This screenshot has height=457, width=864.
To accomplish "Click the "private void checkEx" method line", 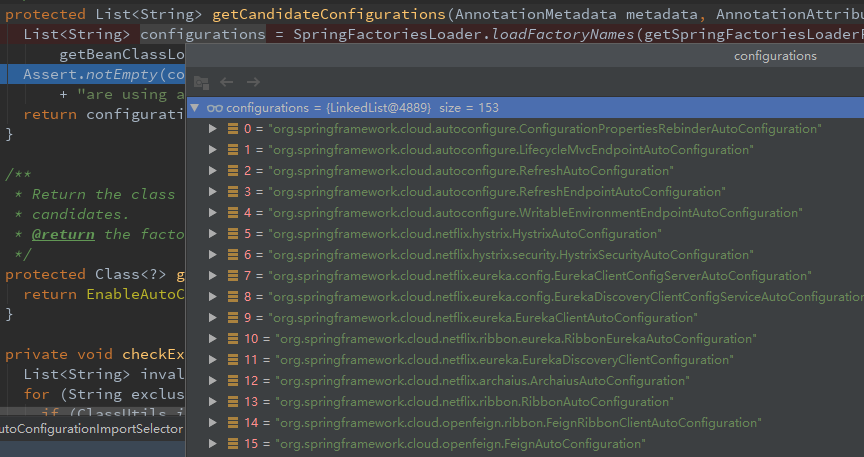I will 95,354.
